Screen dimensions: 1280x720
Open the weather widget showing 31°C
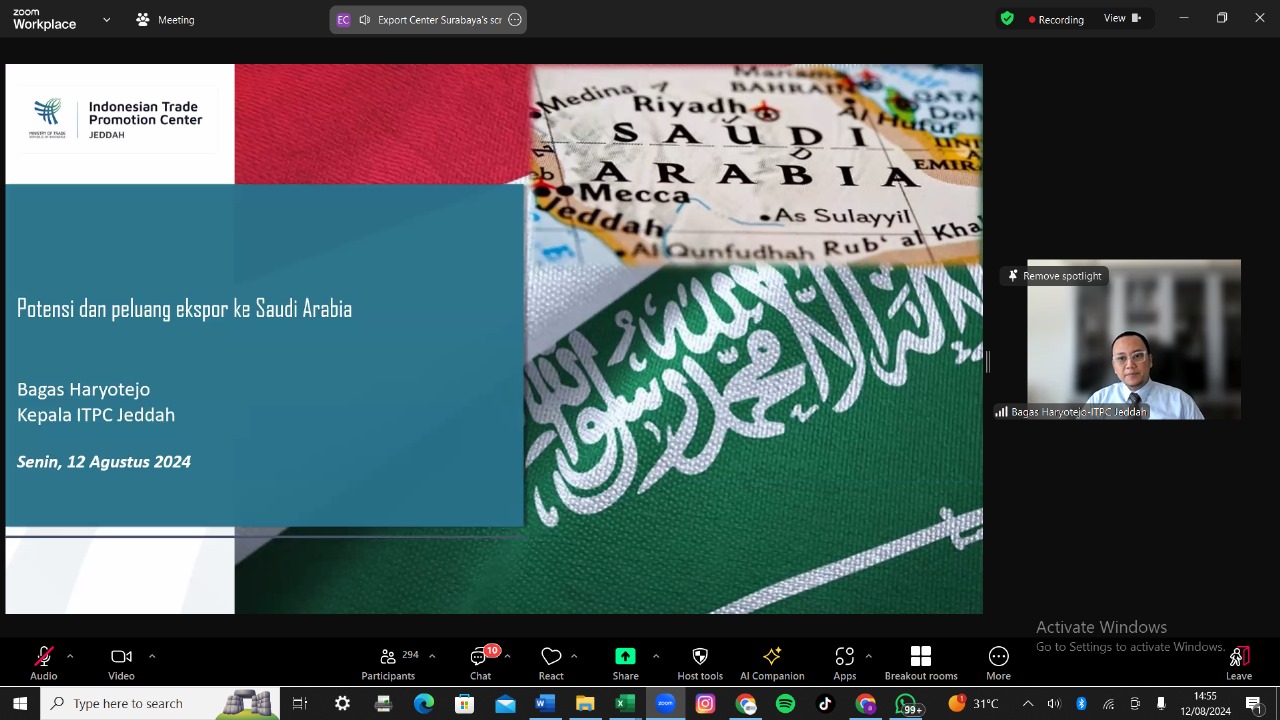pyautogui.click(x=974, y=703)
